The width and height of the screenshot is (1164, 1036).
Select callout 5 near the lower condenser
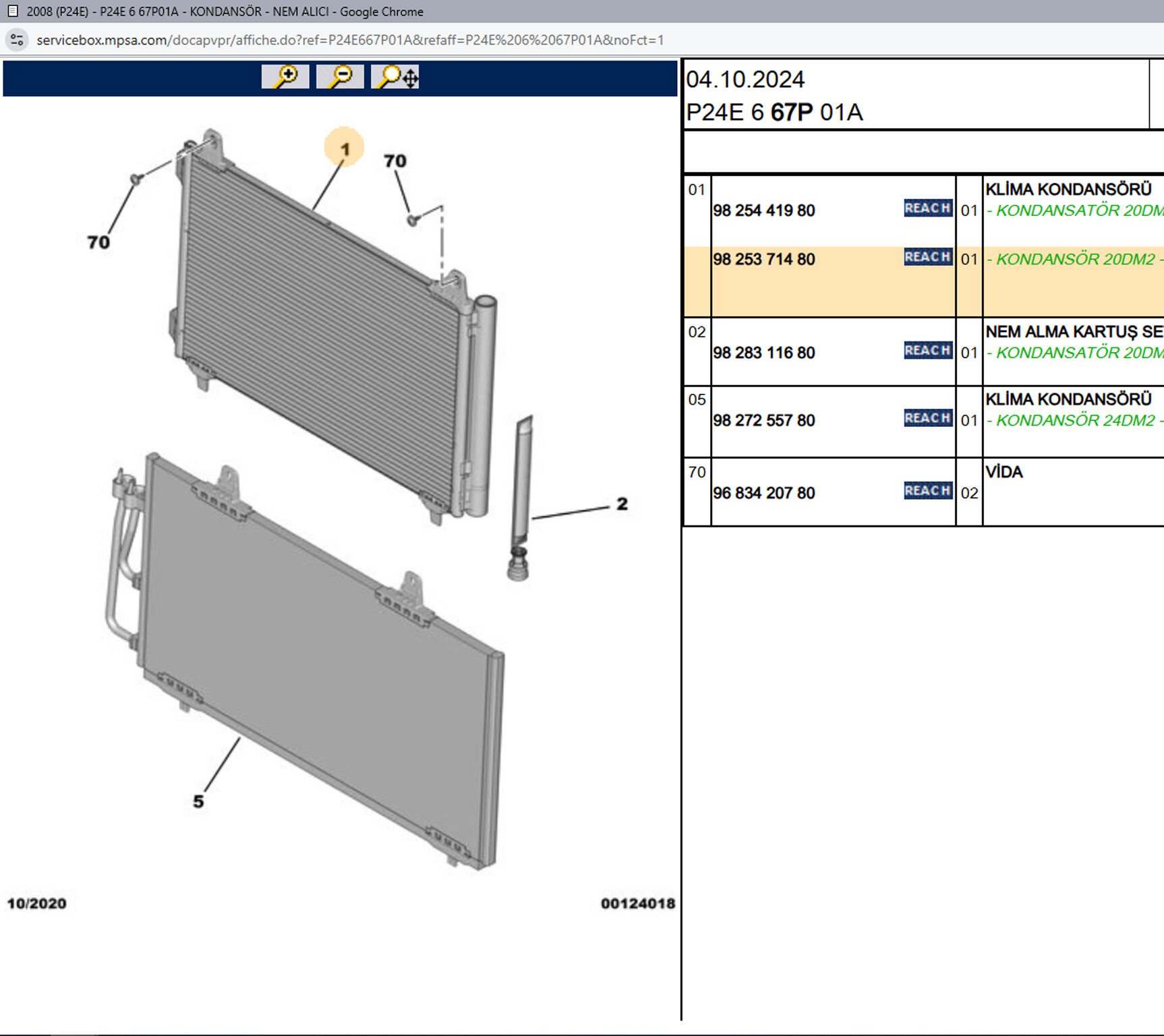[x=198, y=801]
